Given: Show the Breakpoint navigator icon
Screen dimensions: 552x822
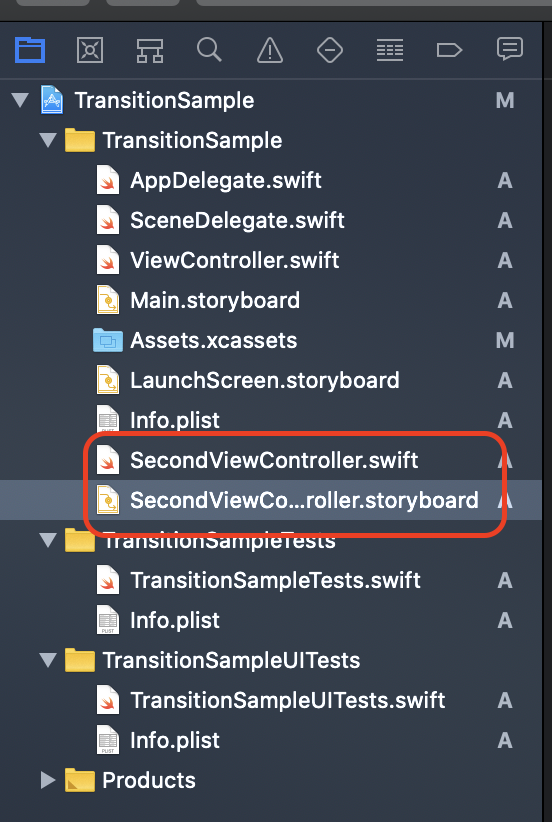Looking at the screenshot, I should (x=449, y=50).
